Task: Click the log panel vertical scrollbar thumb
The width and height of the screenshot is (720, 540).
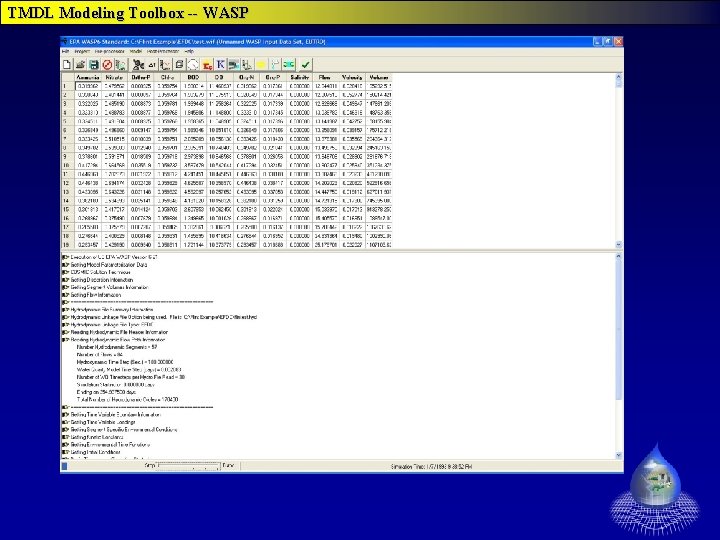Action: (x=619, y=332)
